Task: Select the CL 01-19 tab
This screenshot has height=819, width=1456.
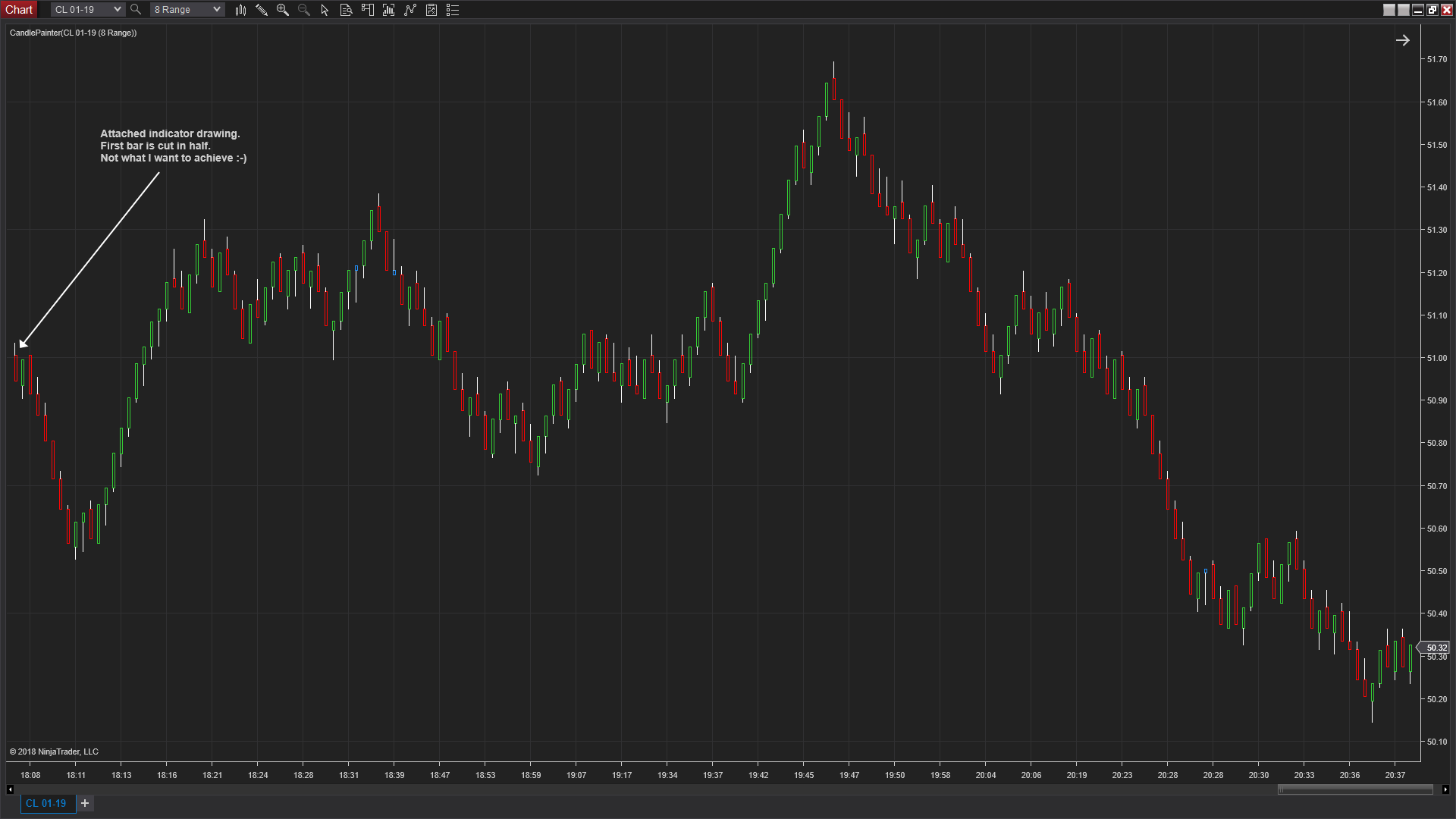Action: 46,803
